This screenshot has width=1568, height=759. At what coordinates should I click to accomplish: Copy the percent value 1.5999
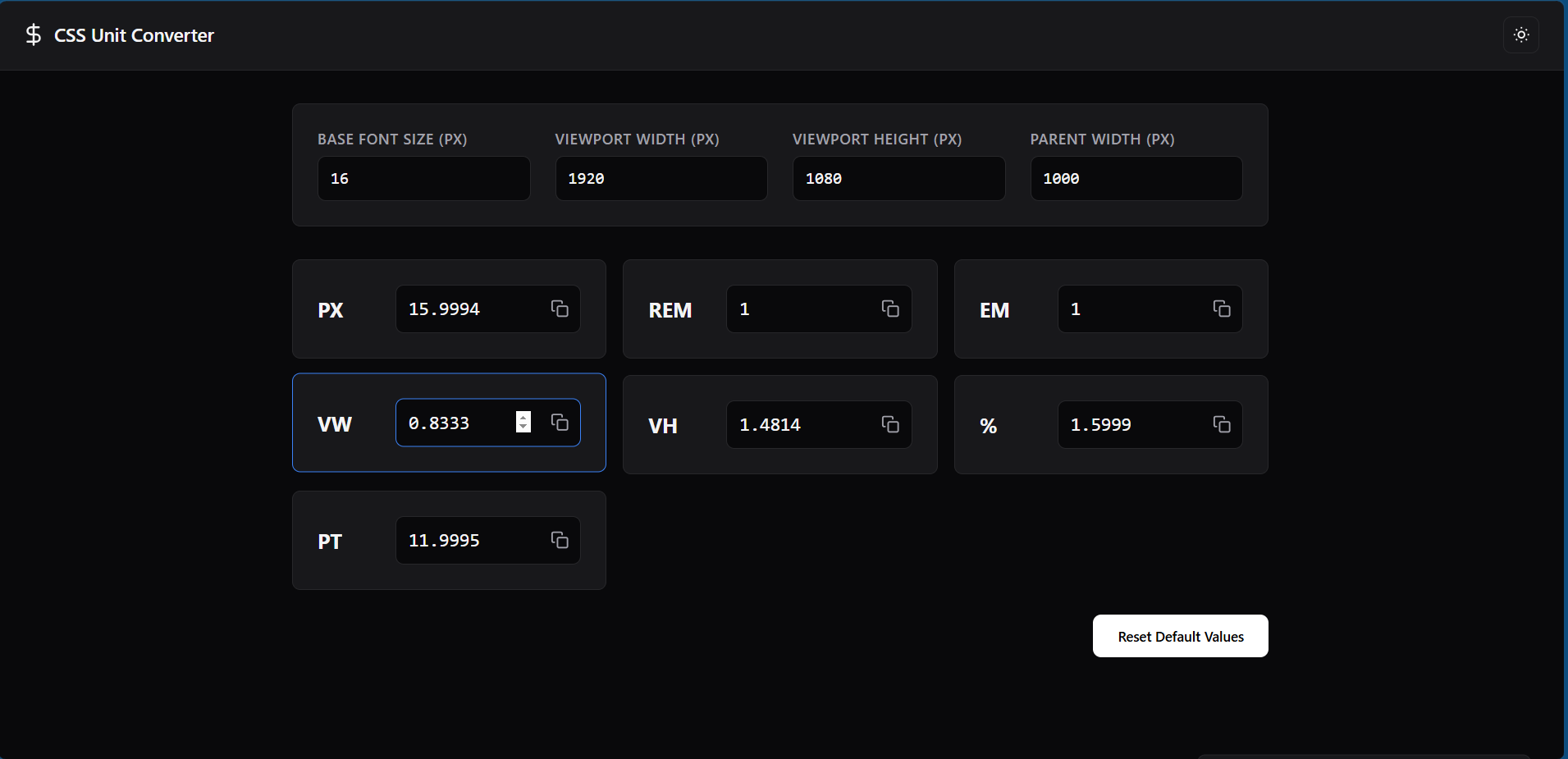point(1222,424)
